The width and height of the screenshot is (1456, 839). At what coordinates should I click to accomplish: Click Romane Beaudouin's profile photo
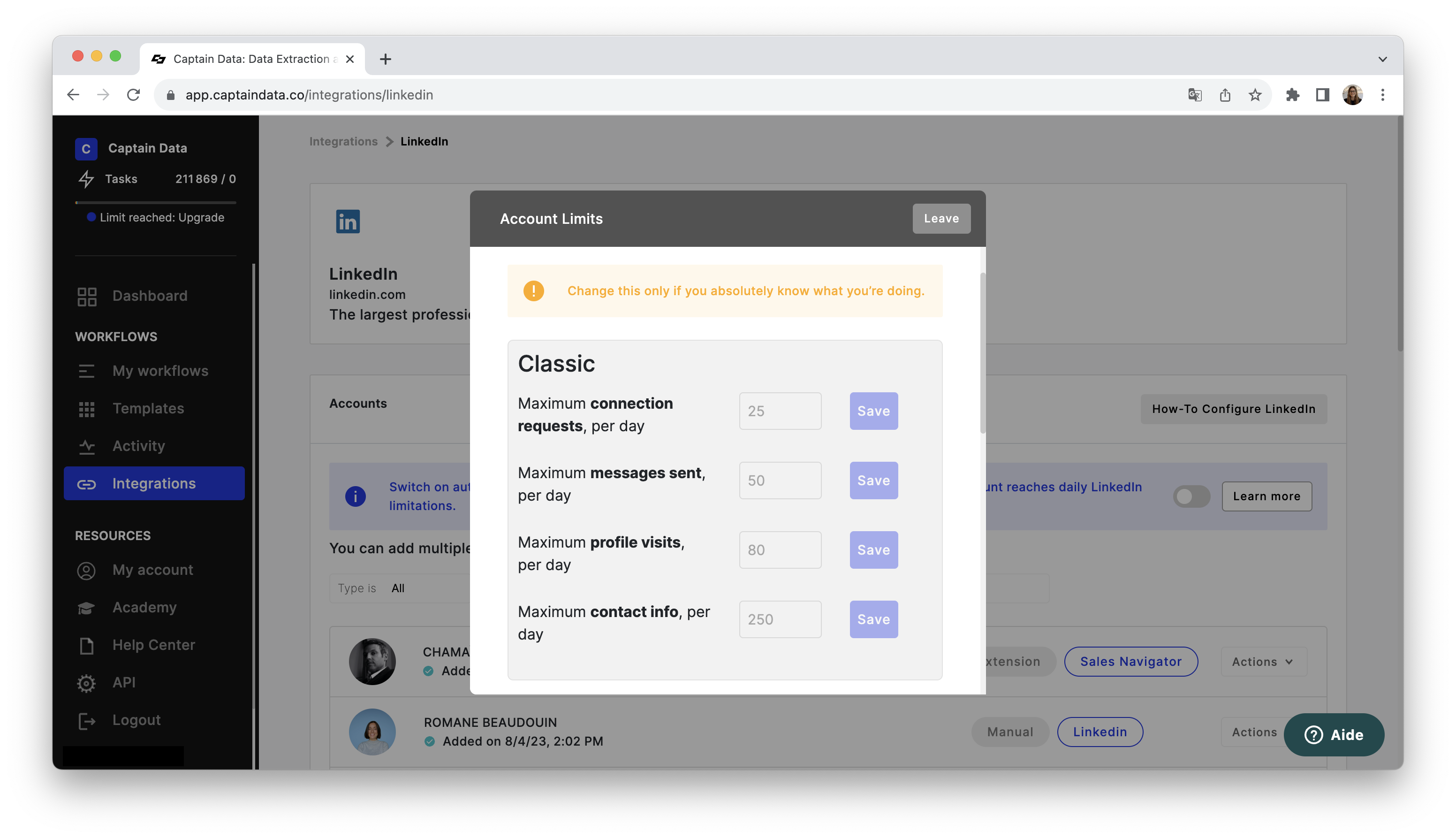pos(372,732)
